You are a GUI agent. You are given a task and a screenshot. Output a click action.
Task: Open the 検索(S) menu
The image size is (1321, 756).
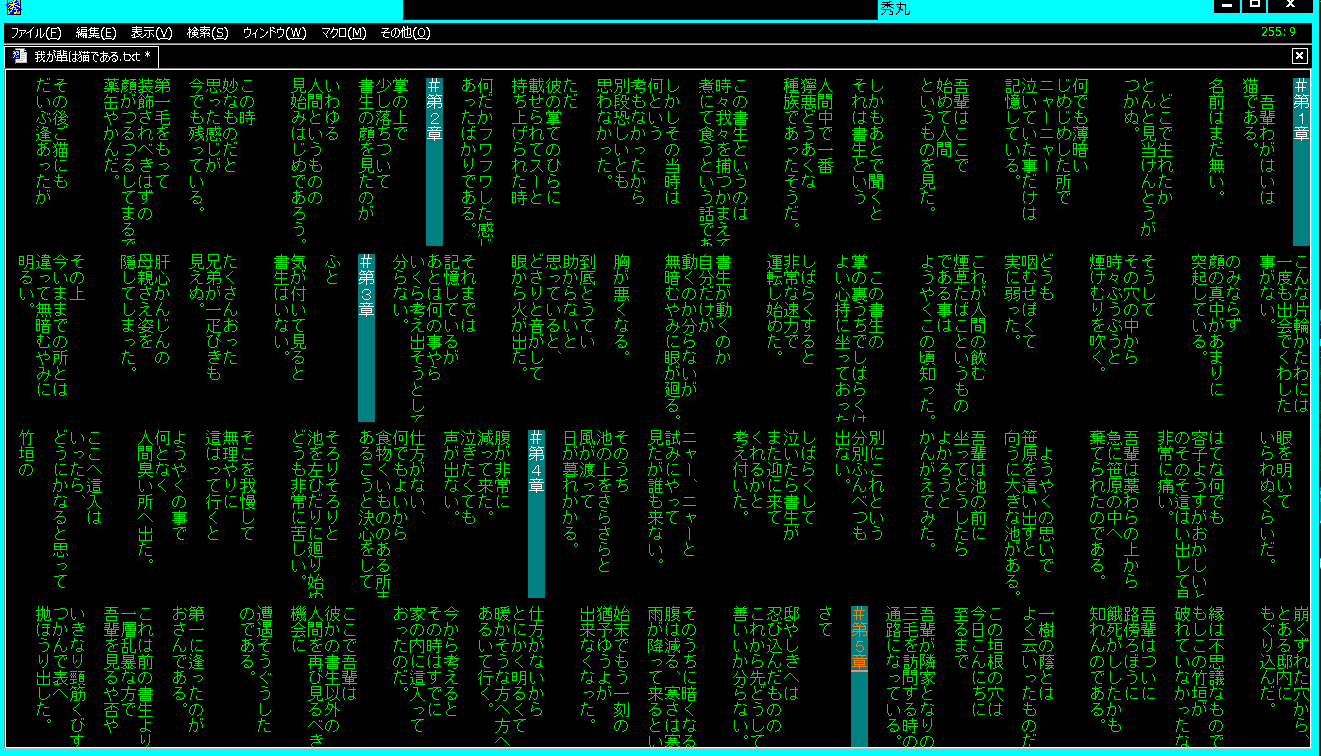[207, 33]
